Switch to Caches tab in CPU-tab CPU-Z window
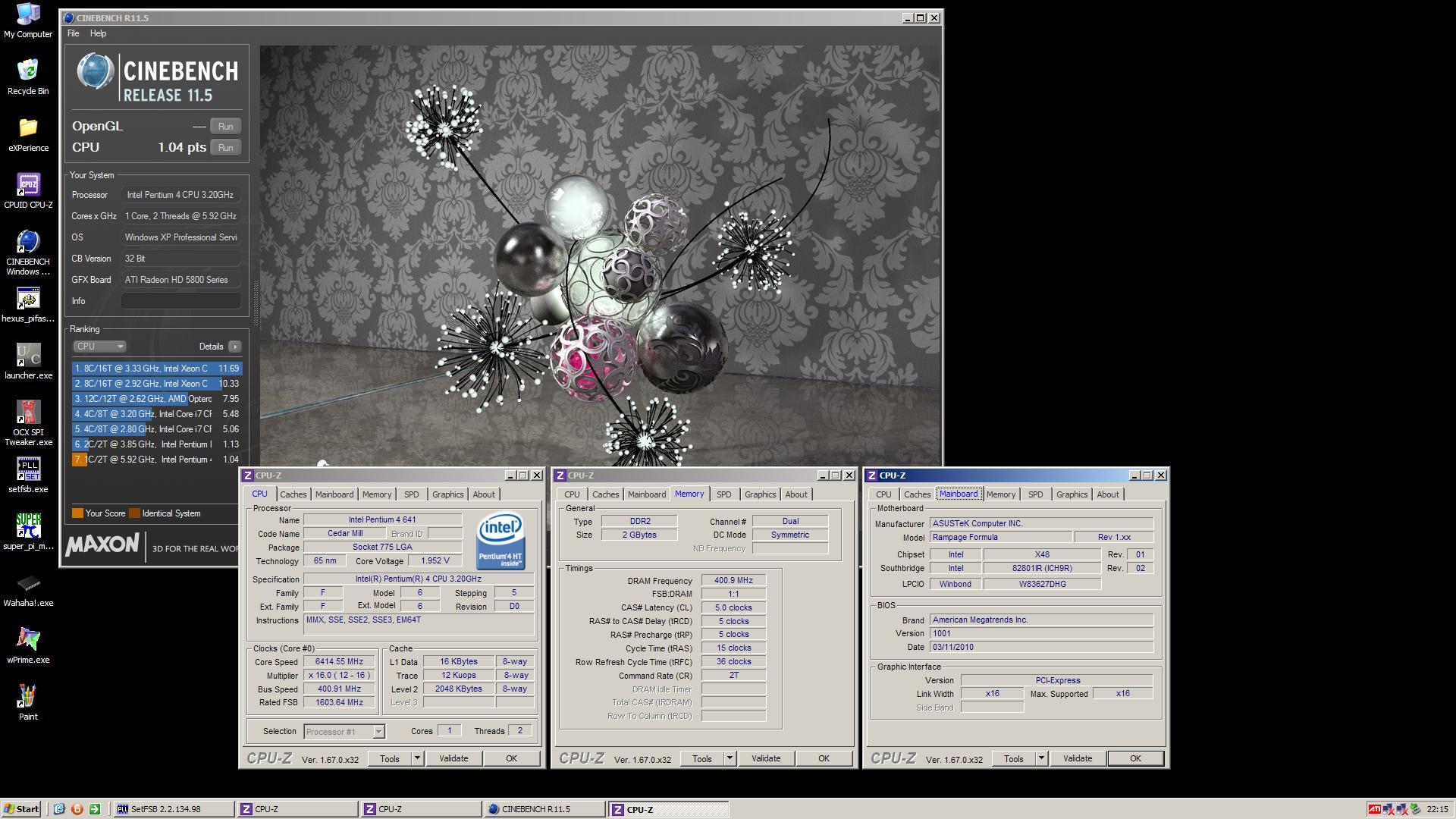This screenshot has width=1456, height=819. [293, 494]
